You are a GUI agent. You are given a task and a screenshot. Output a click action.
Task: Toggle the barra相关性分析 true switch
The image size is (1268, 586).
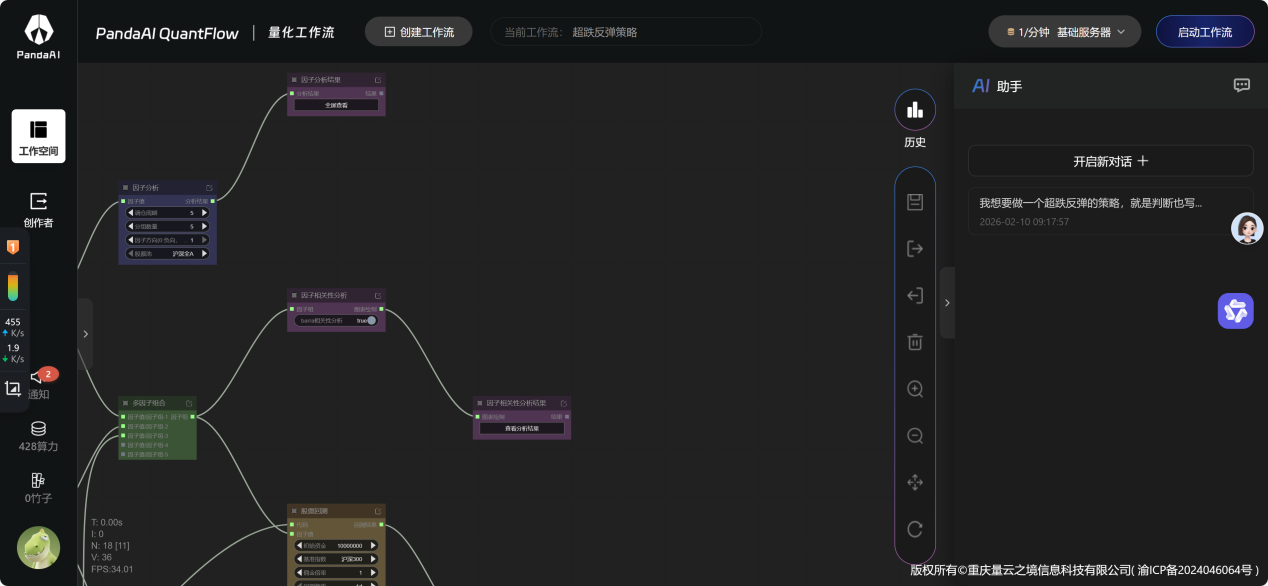[x=371, y=320]
